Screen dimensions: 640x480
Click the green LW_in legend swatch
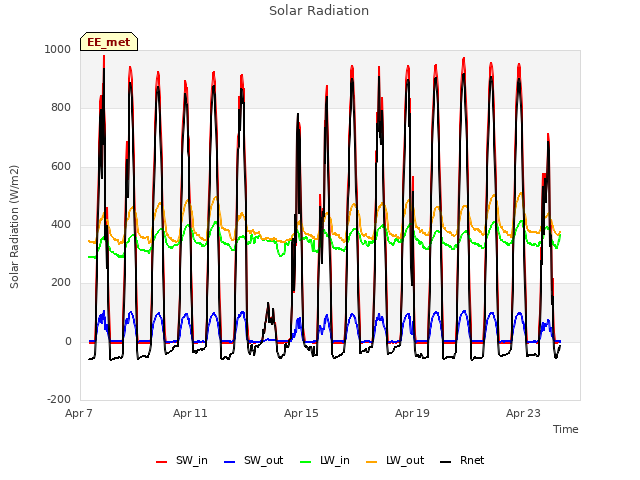tap(306, 462)
